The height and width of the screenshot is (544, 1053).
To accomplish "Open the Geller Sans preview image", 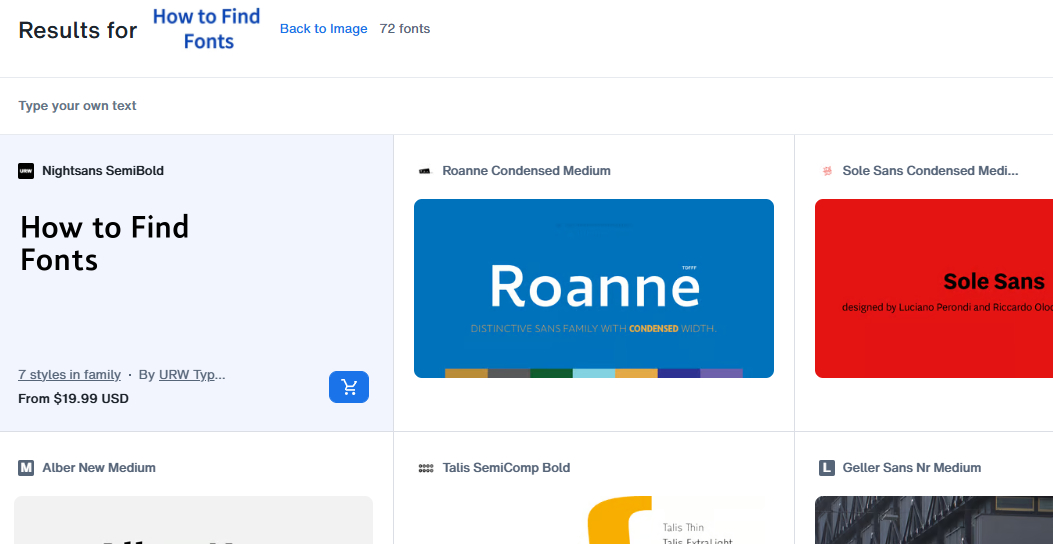I will (934, 520).
